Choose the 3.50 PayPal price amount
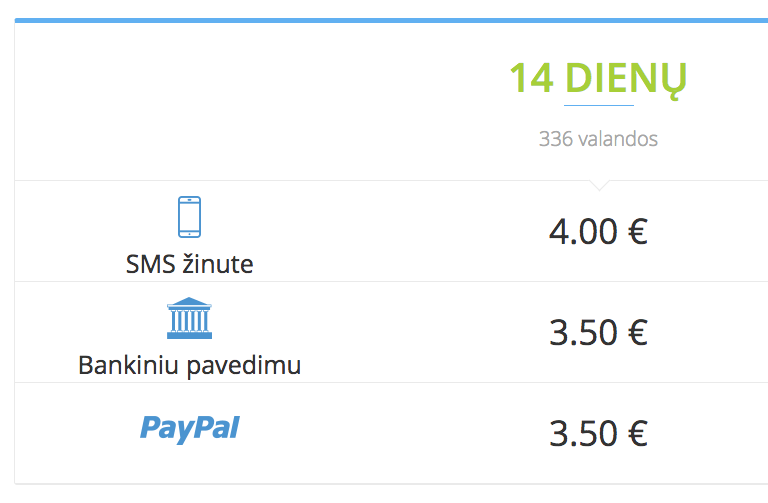Viewport: 768px width, 503px height. [x=584, y=433]
